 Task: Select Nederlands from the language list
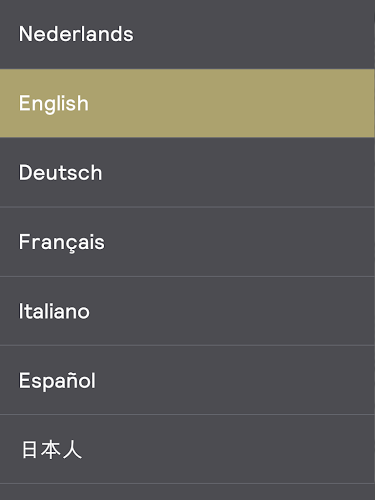tap(187, 34)
